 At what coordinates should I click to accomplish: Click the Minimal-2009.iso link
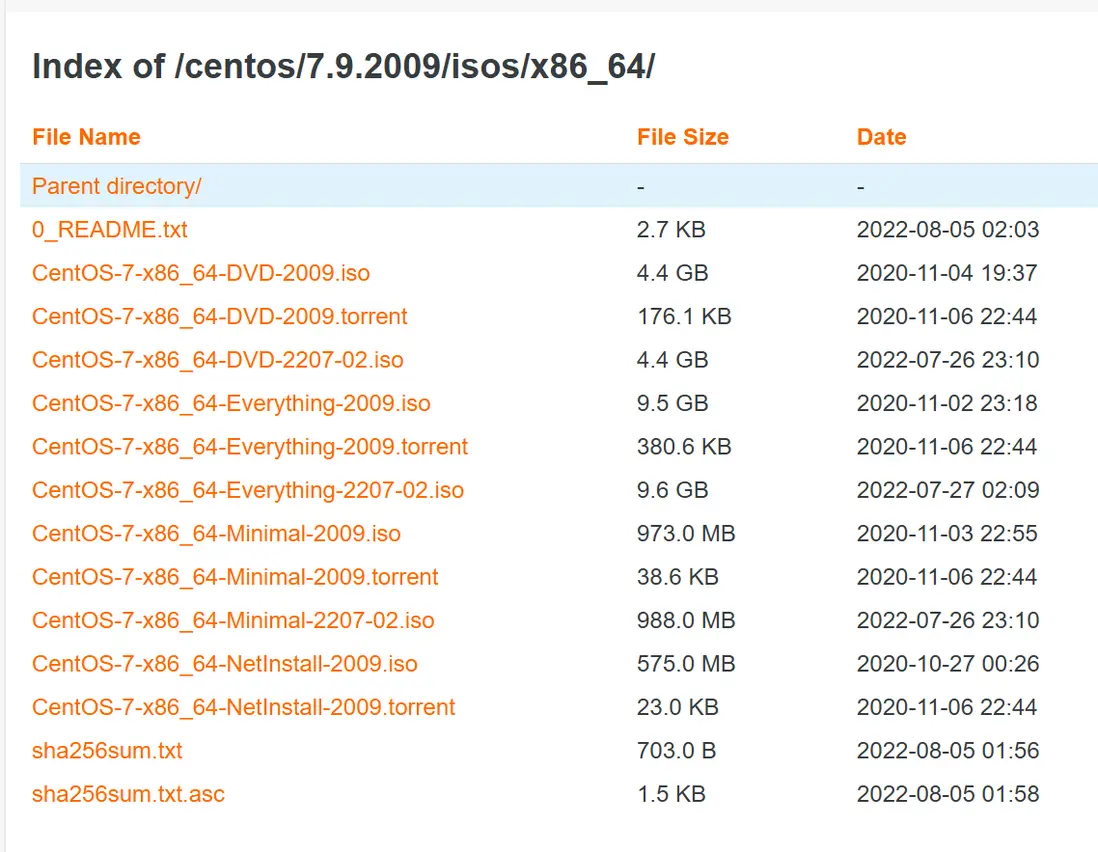[216, 534]
